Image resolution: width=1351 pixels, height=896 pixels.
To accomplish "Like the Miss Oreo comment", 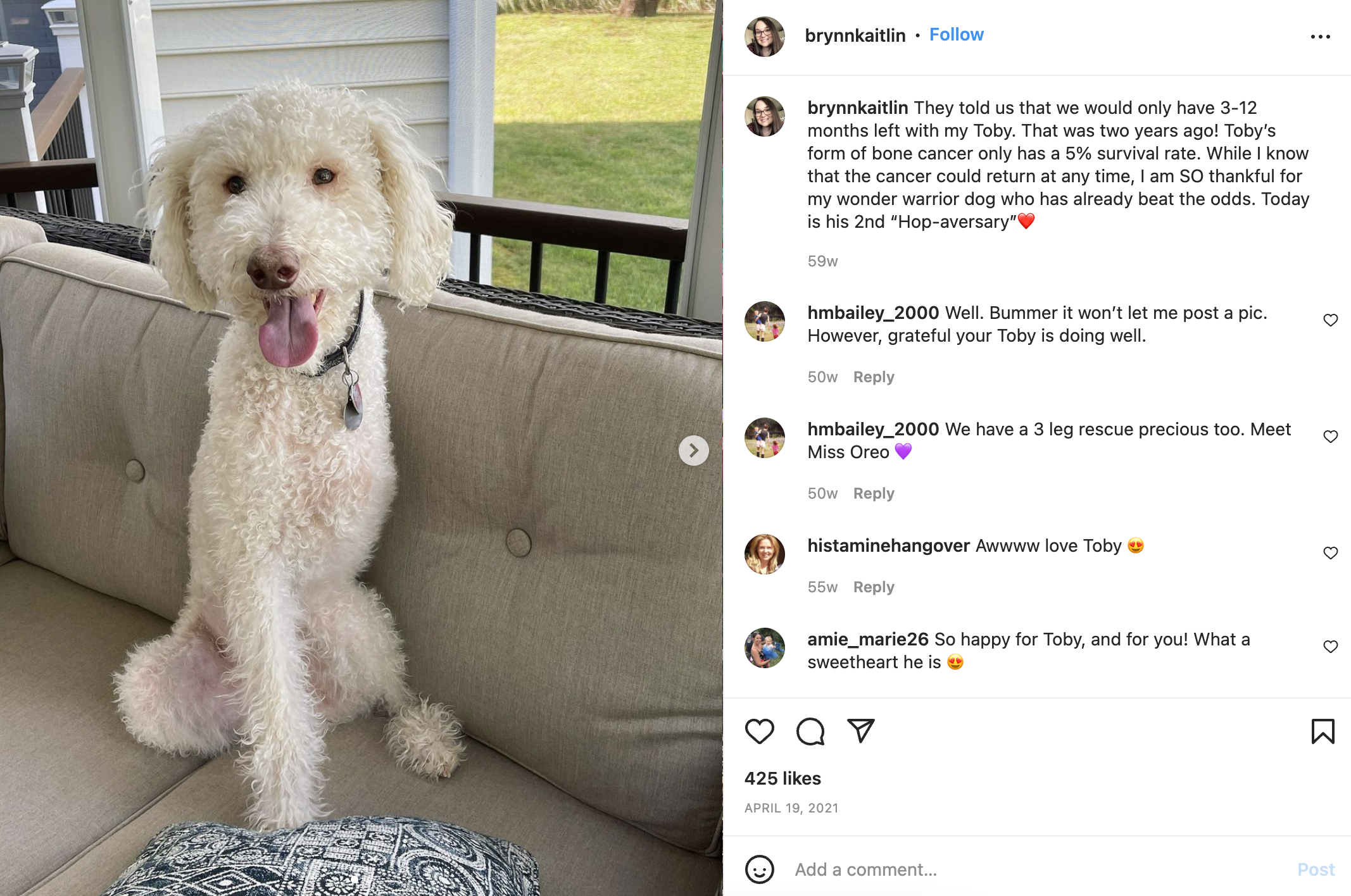I will point(1330,437).
